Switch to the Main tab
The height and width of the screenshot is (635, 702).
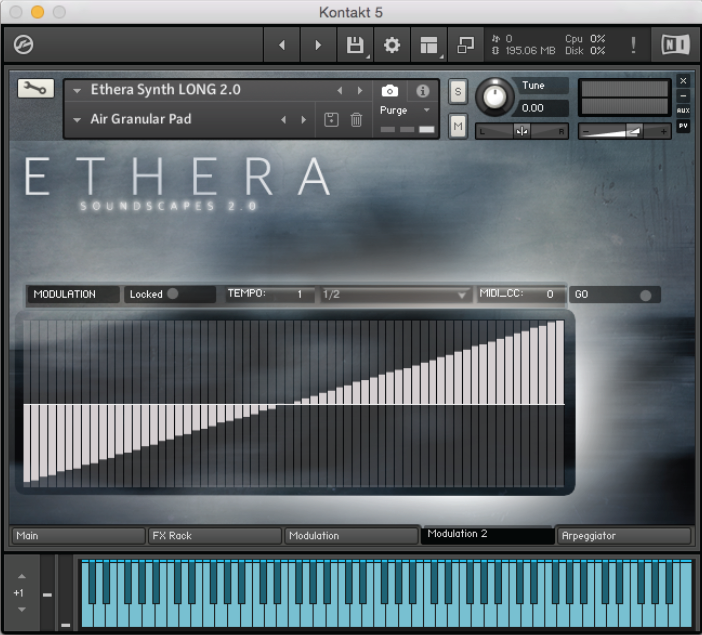point(77,536)
